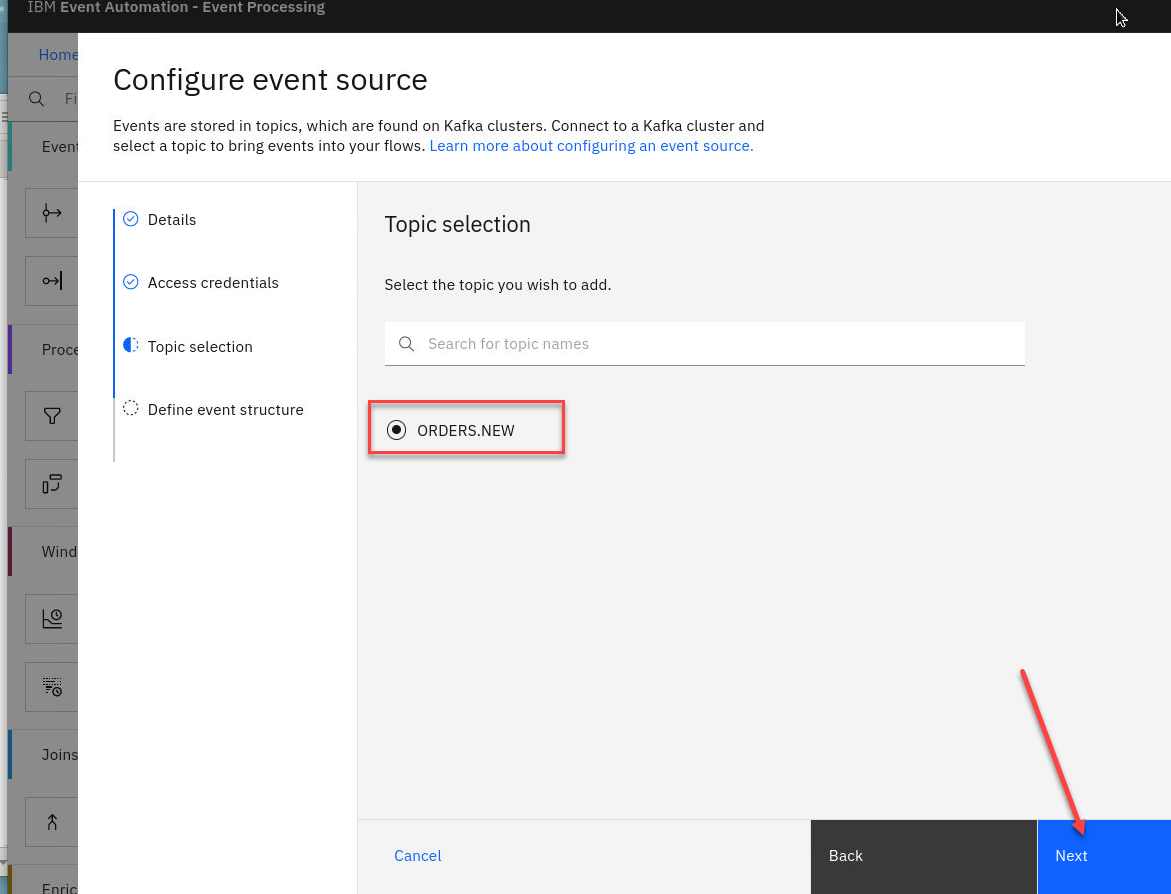Jump to Define event structure step
Viewport: 1171px width, 894px height.
(225, 410)
